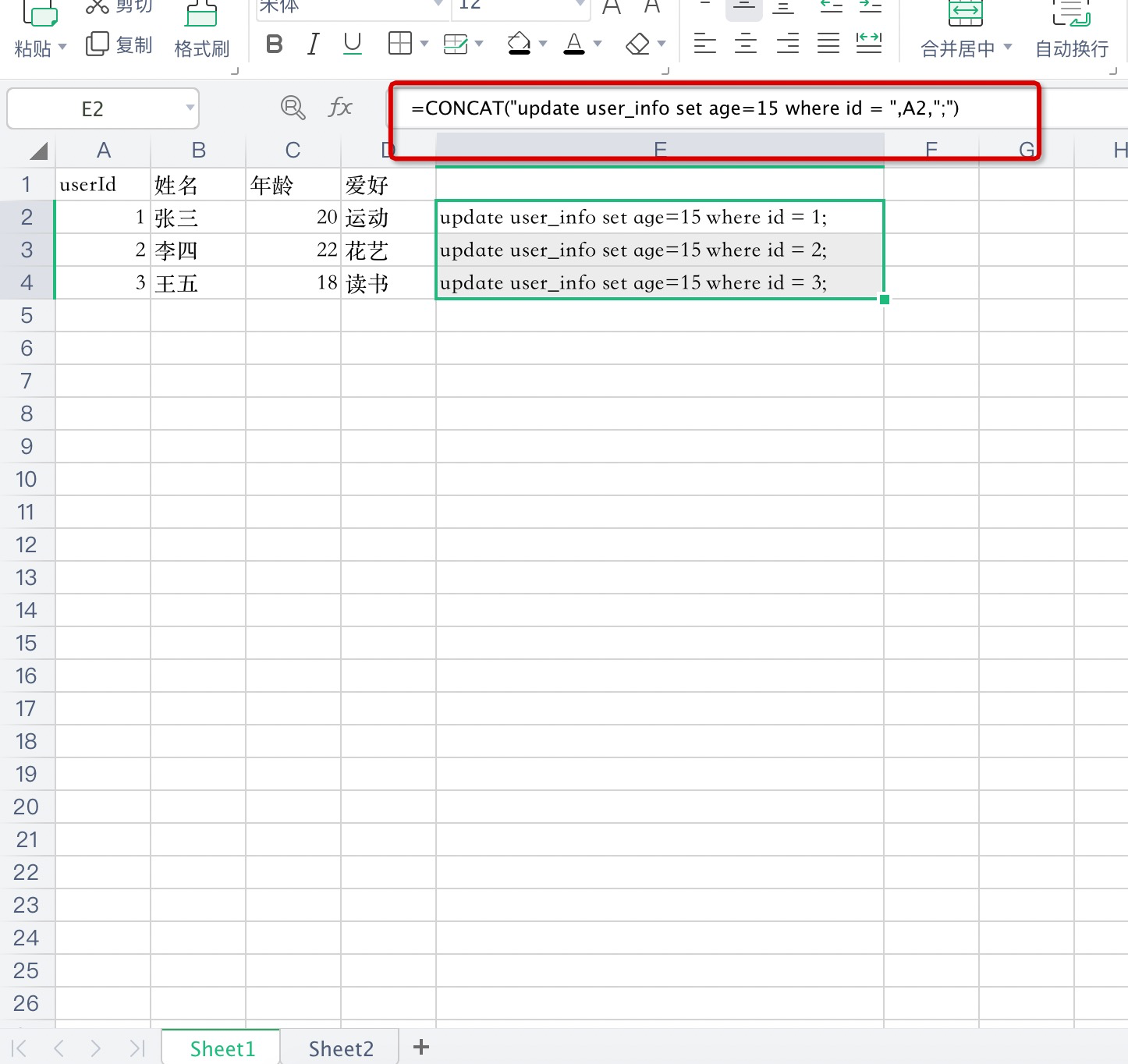Select column B header

(198, 150)
